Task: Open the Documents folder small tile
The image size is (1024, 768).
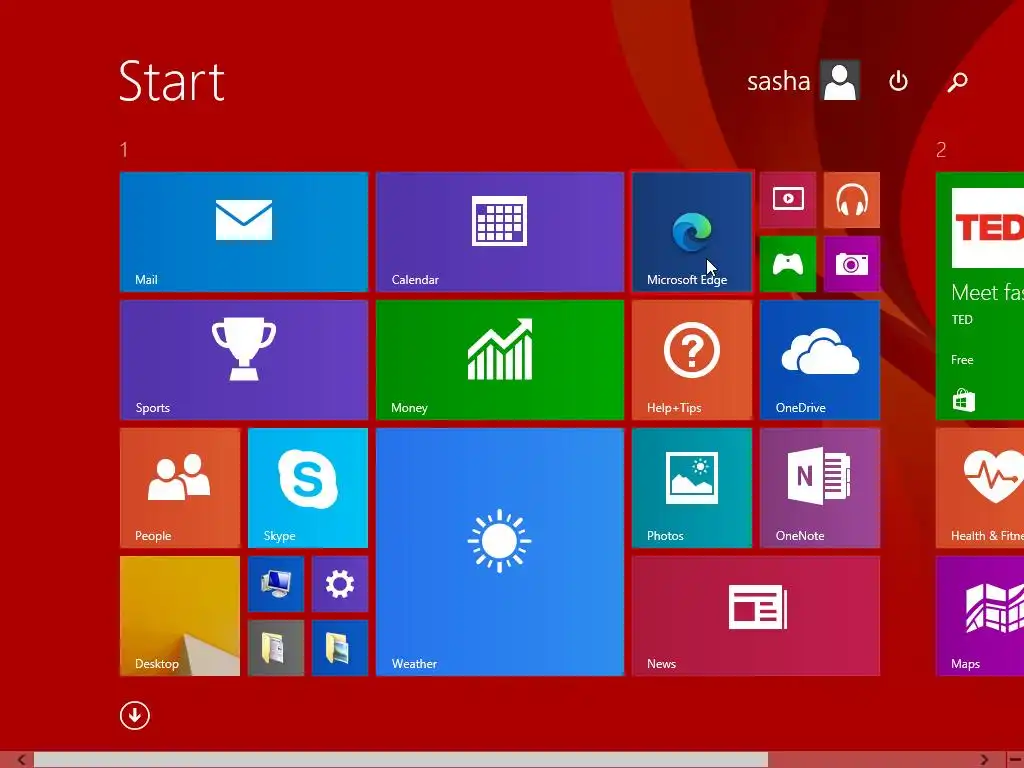Action: coord(276,648)
